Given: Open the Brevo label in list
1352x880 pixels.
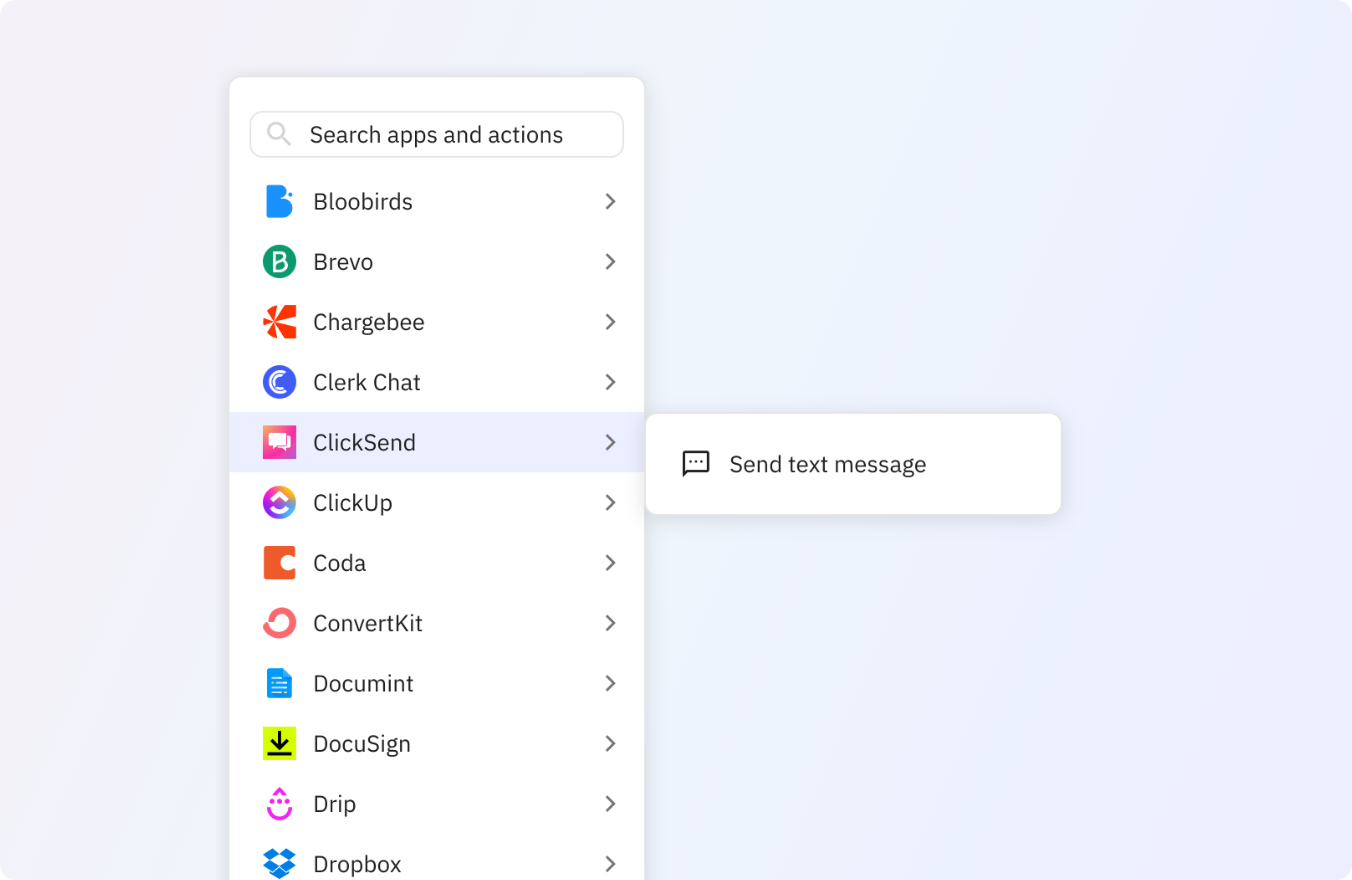Looking at the screenshot, I should [x=343, y=262].
